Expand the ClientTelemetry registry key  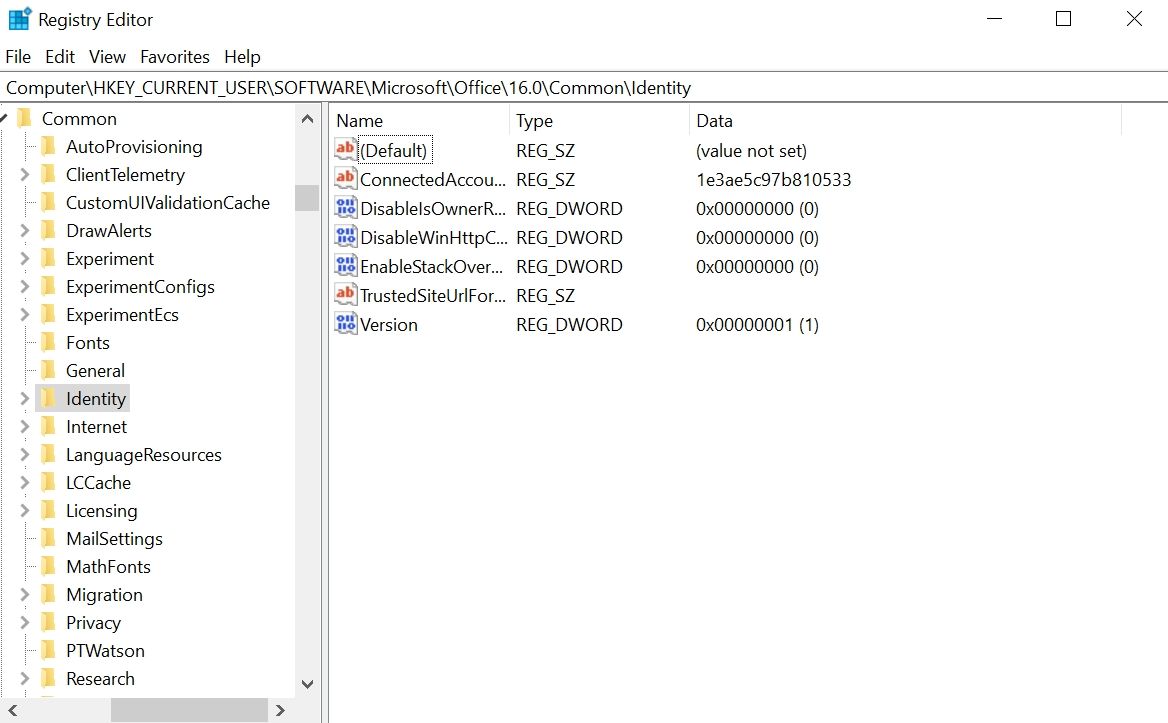(25, 174)
